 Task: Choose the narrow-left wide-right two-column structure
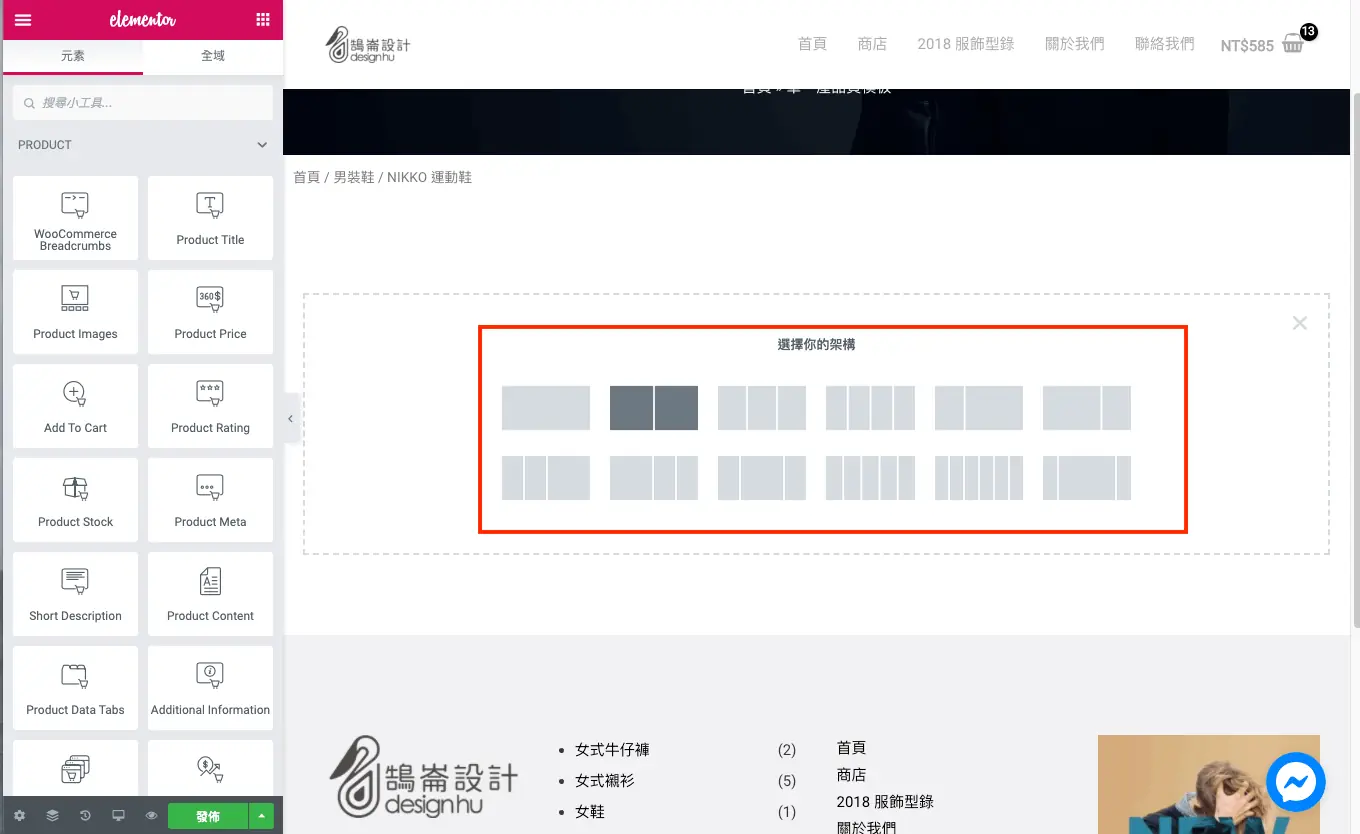(979, 408)
